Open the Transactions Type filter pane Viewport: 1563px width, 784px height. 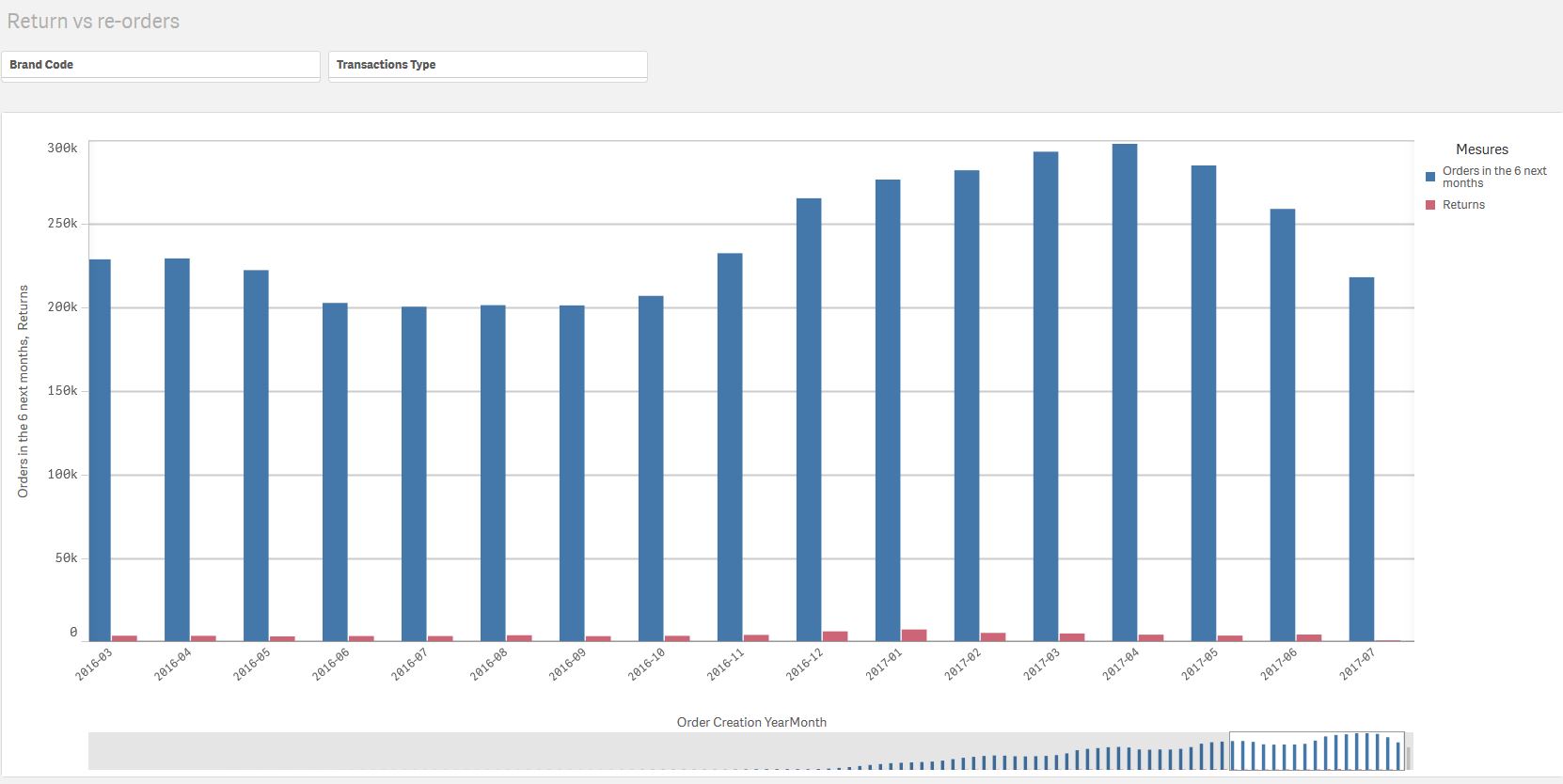coord(488,65)
